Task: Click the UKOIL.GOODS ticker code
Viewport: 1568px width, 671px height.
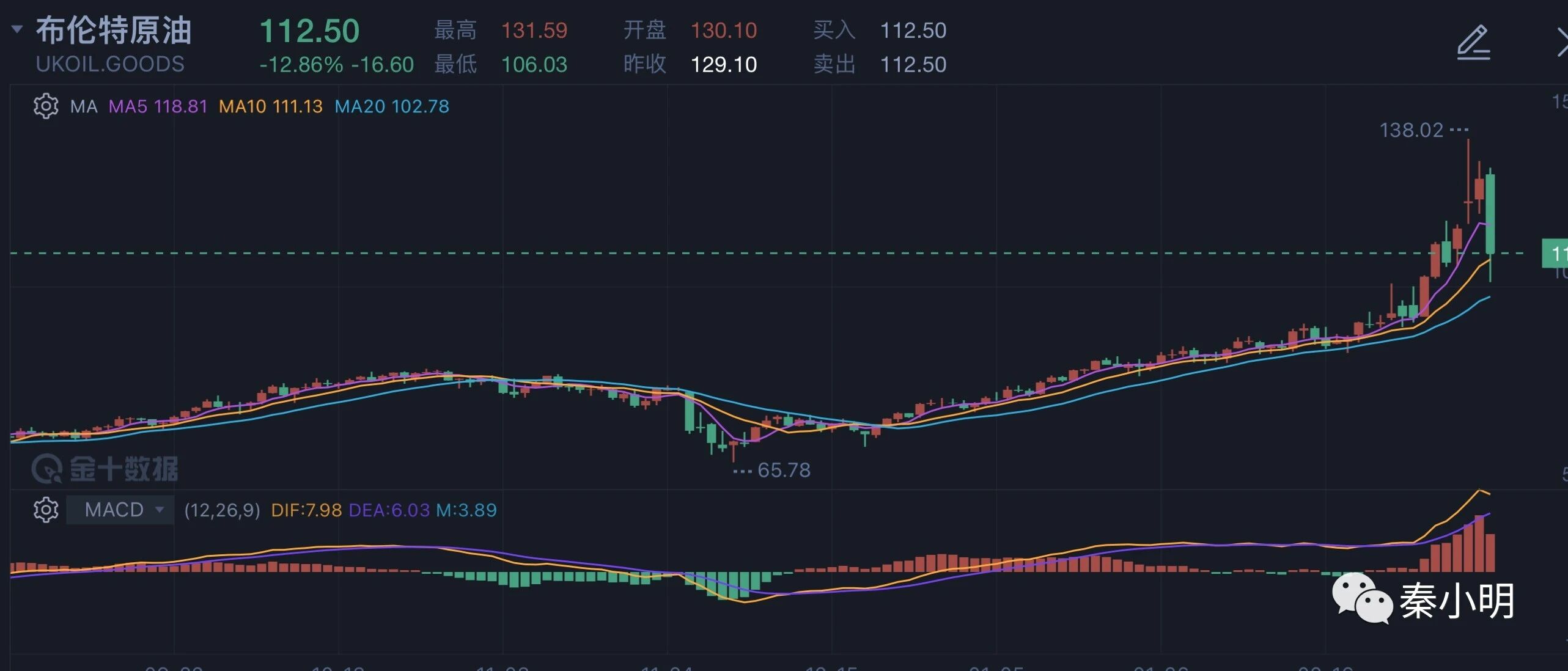Action: point(110,64)
